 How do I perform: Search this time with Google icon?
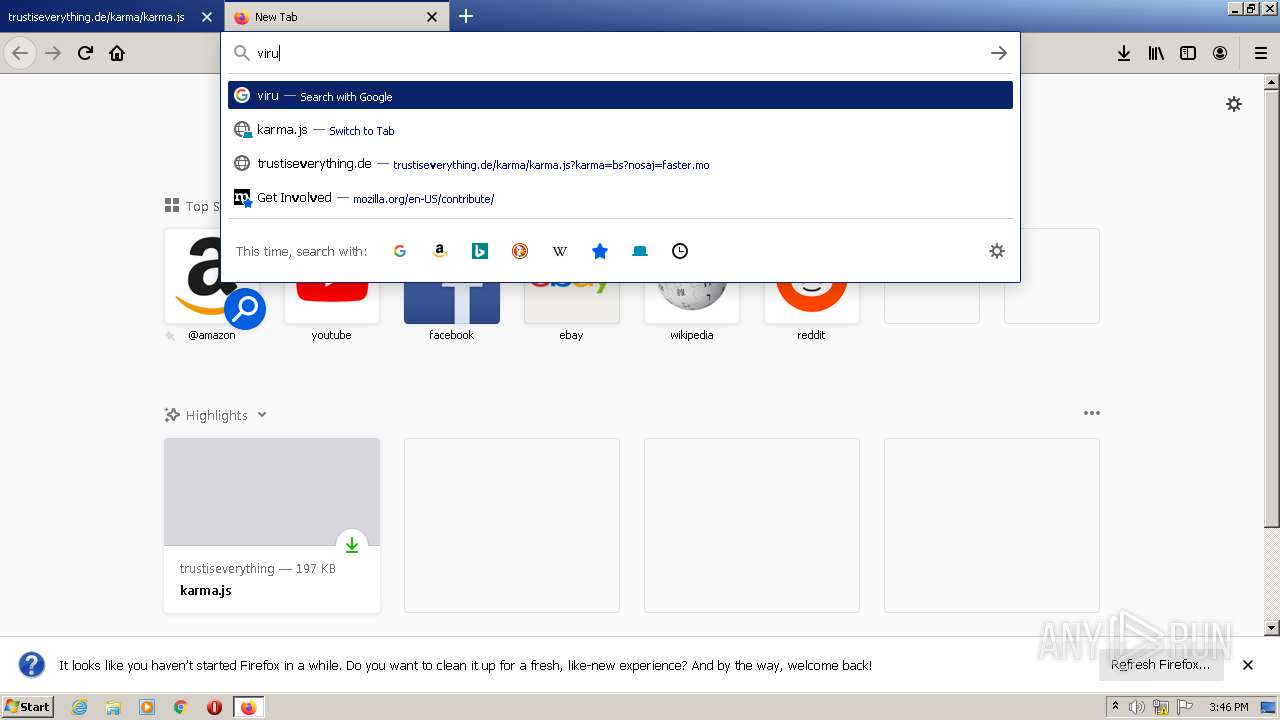400,251
